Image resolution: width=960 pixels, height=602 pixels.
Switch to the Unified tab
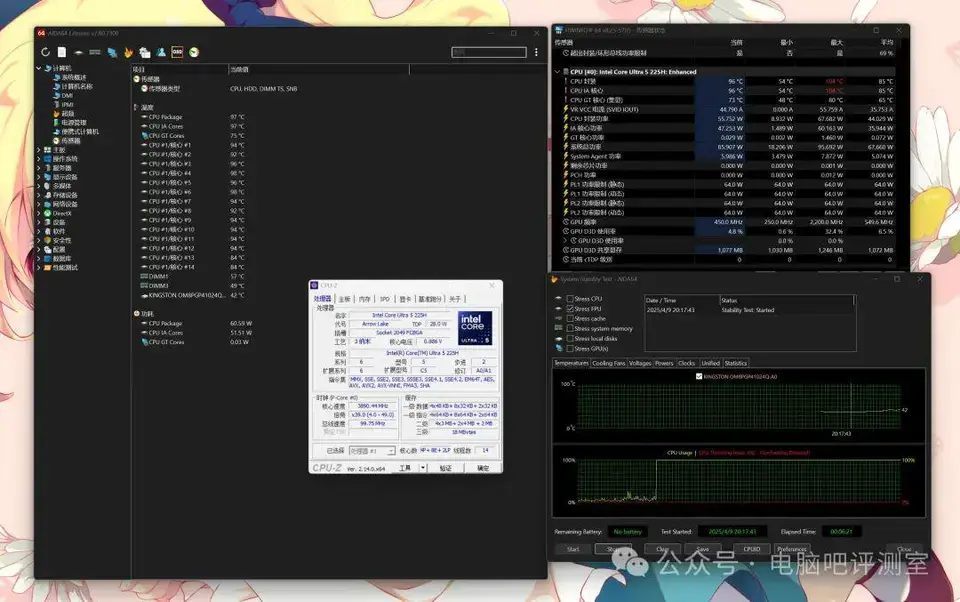710,363
